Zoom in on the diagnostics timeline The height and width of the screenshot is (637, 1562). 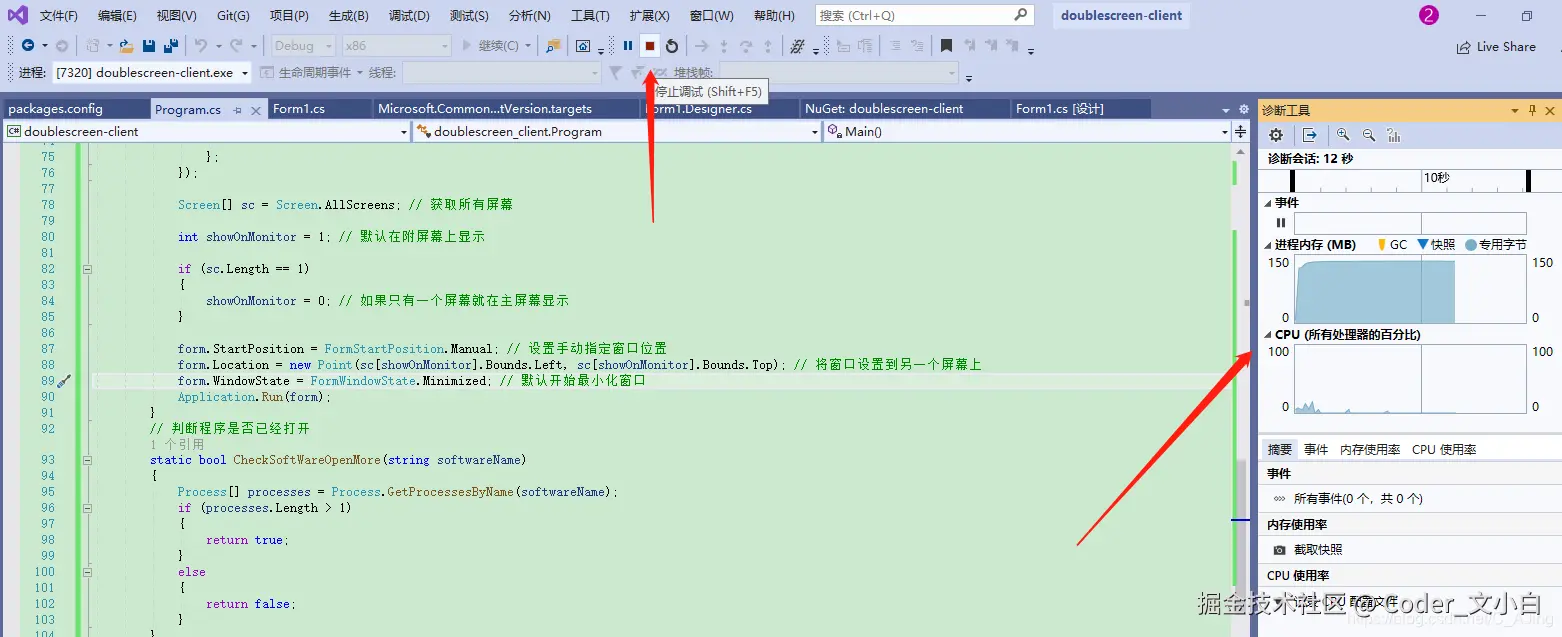click(1343, 135)
